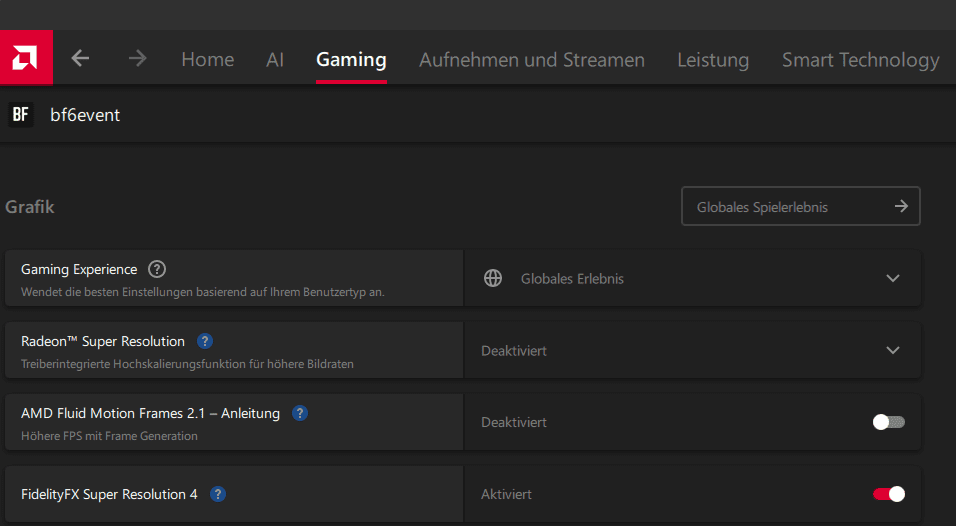The width and height of the screenshot is (956, 526).
Task: Open Gaming Experience help question mark
Action: 157,269
